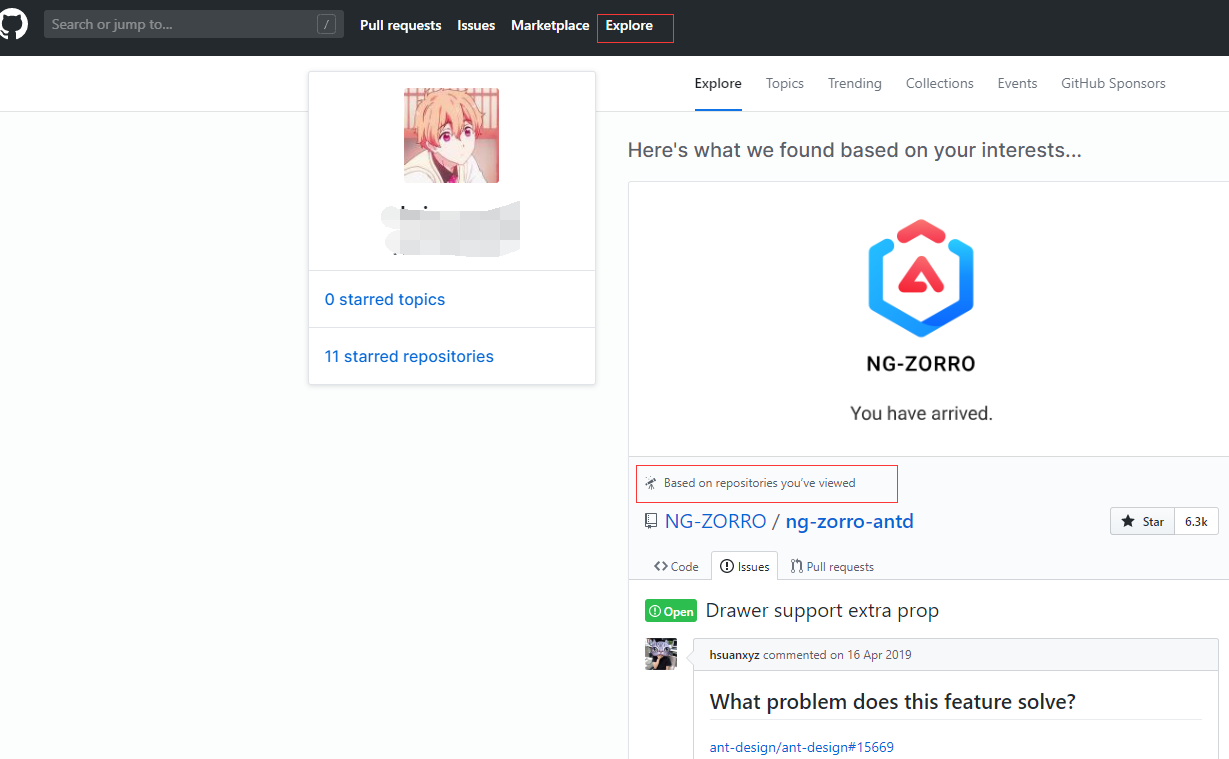The width and height of the screenshot is (1229, 759).
Task: Open the user profile avatar picture
Action: (x=451, y=135)
